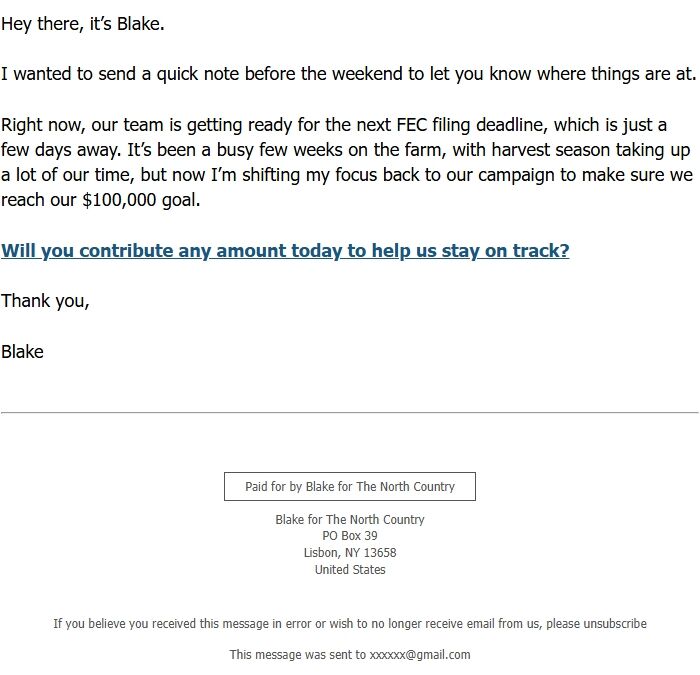
Task: Click the 'PO Box 39' address line
Action: coord(350,536)
